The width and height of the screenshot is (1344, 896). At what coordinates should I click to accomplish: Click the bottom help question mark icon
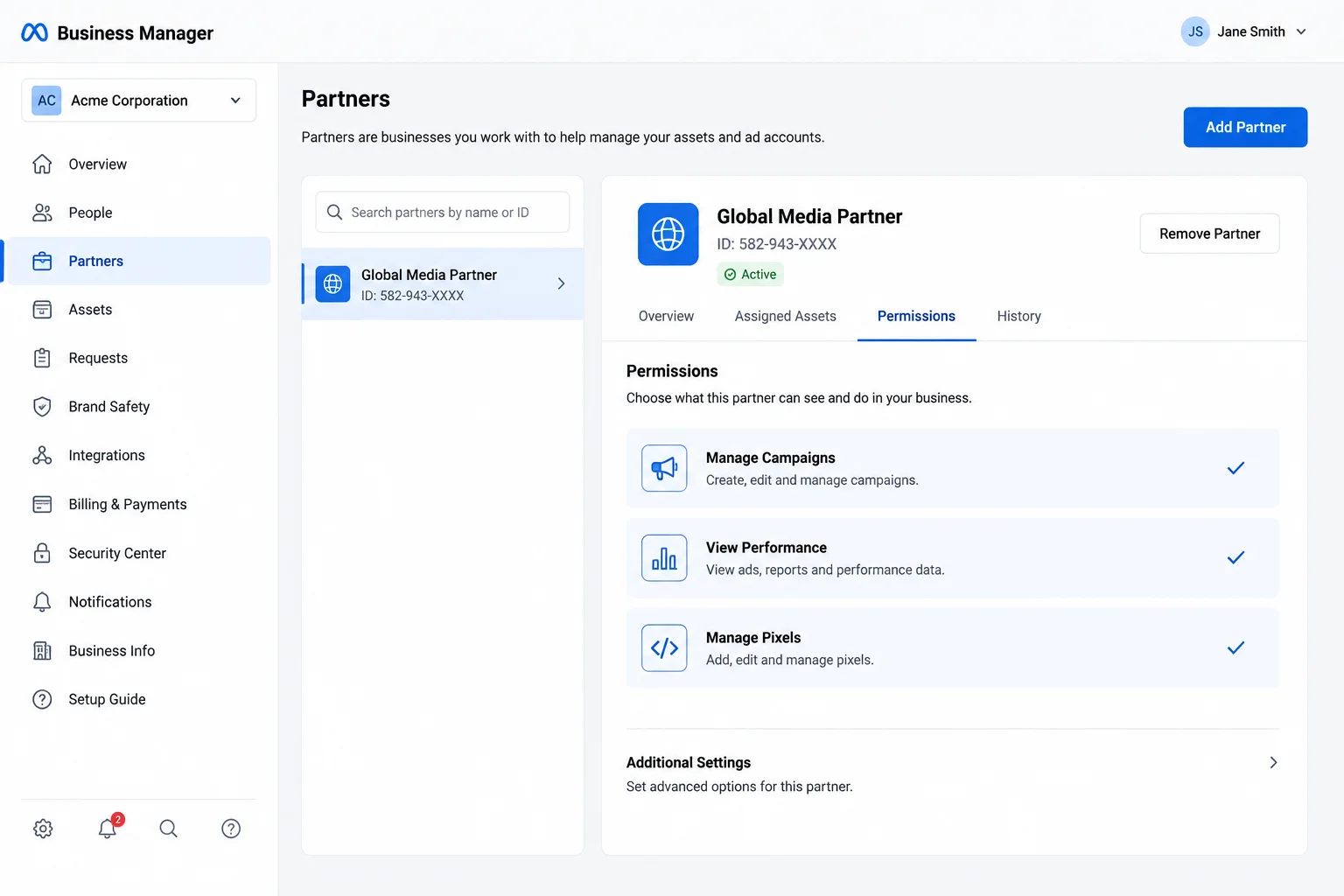231,829
